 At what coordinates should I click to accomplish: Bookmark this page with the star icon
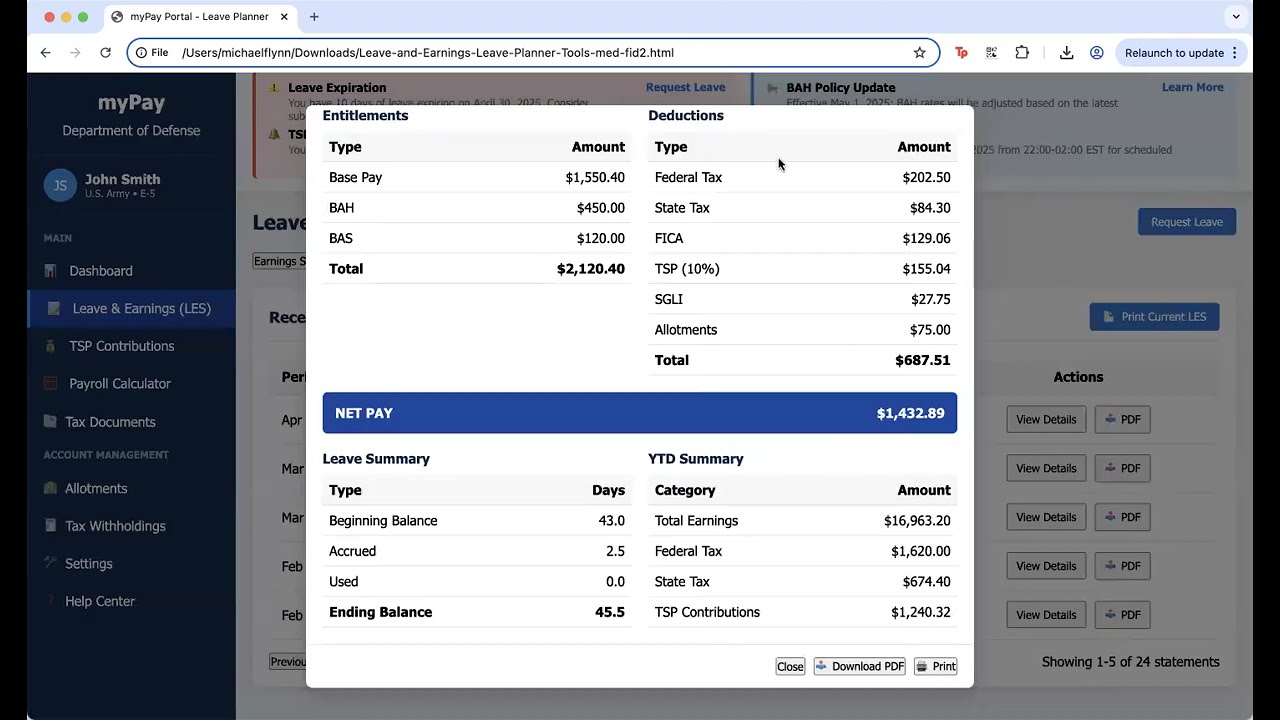pyautogui.click(x=919, y=53)
